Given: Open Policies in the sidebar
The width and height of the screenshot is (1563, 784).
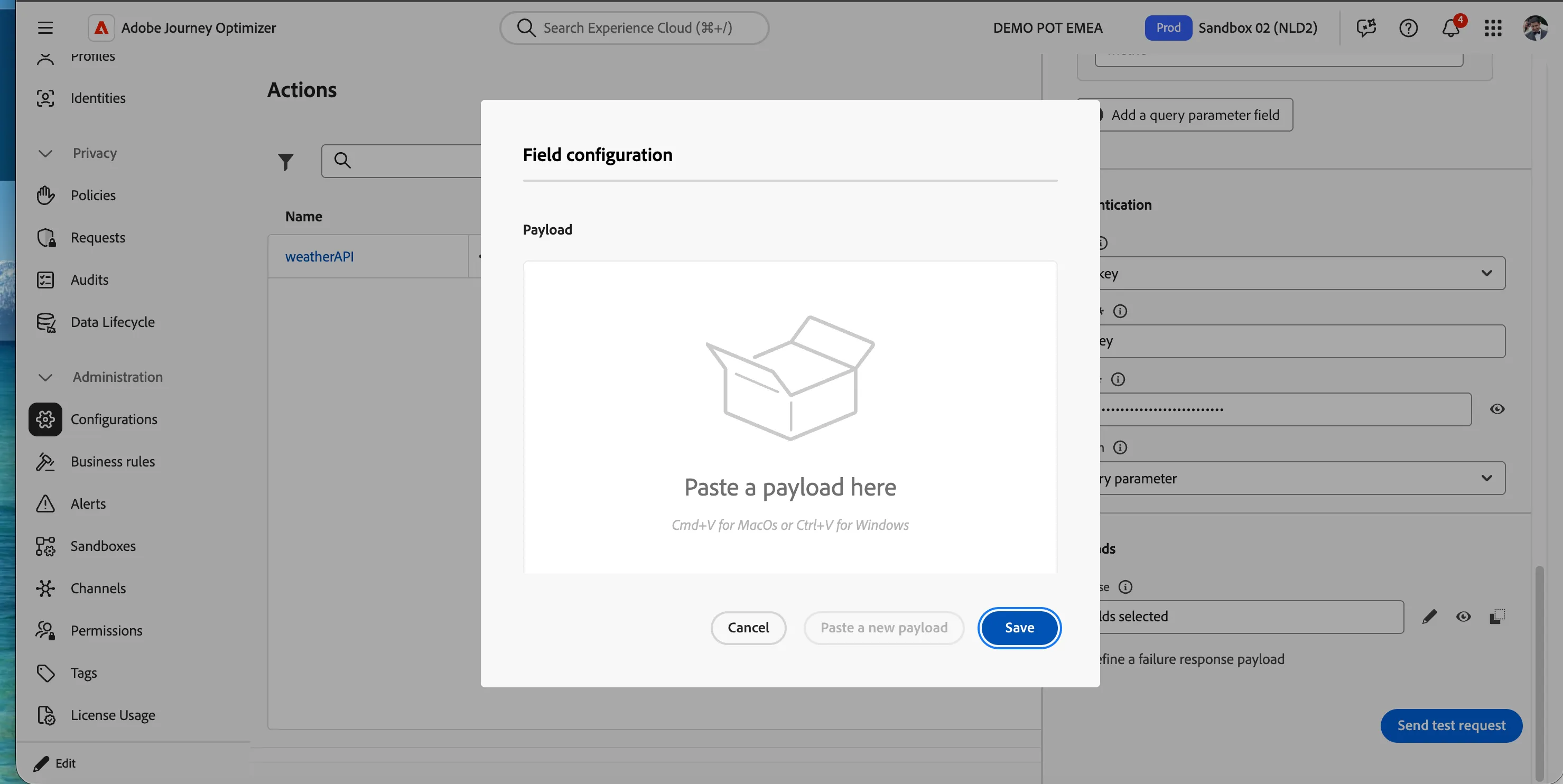Looking at the screenshot, I should click(93, 195).
